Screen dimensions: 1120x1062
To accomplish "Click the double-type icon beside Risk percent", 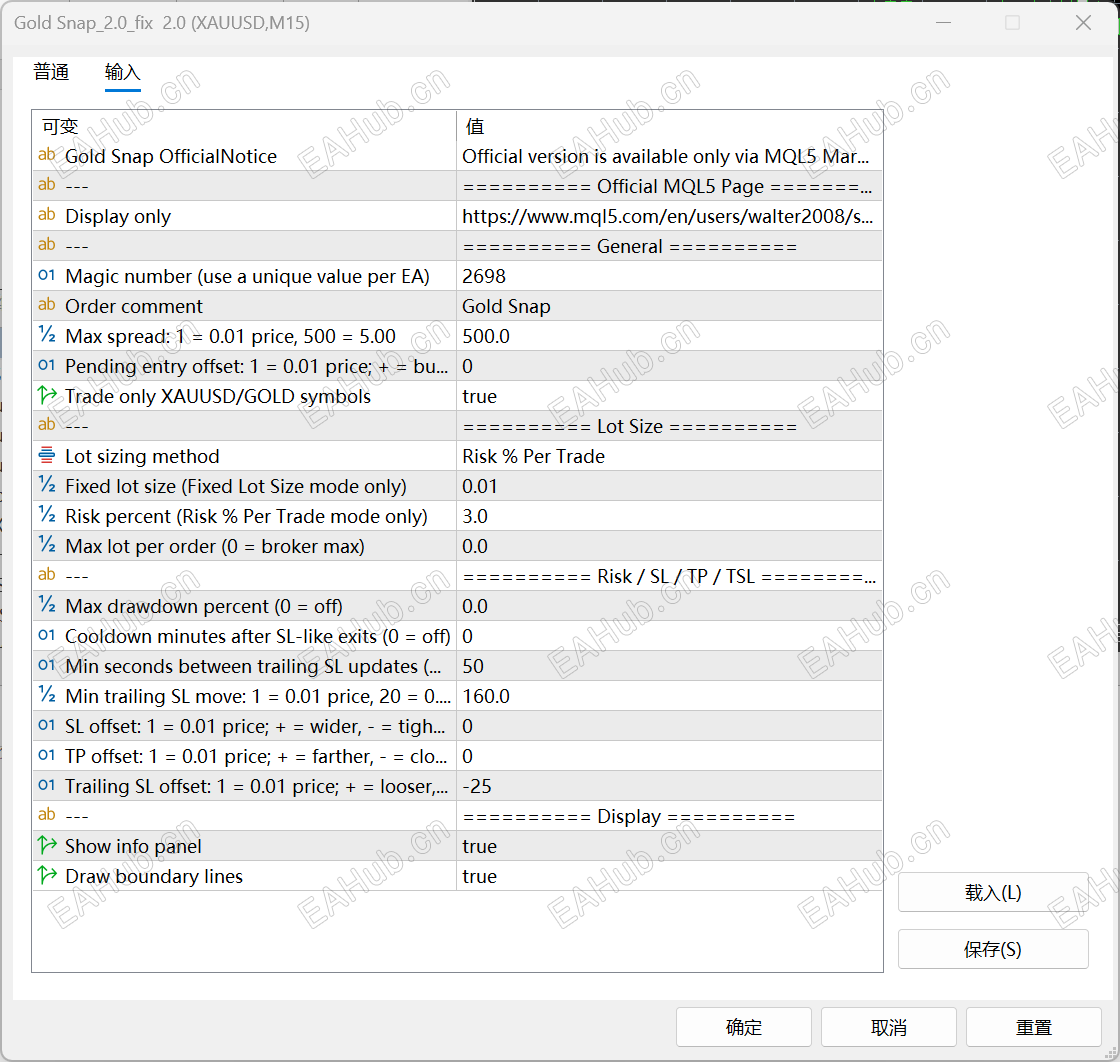I will point(46,516).
